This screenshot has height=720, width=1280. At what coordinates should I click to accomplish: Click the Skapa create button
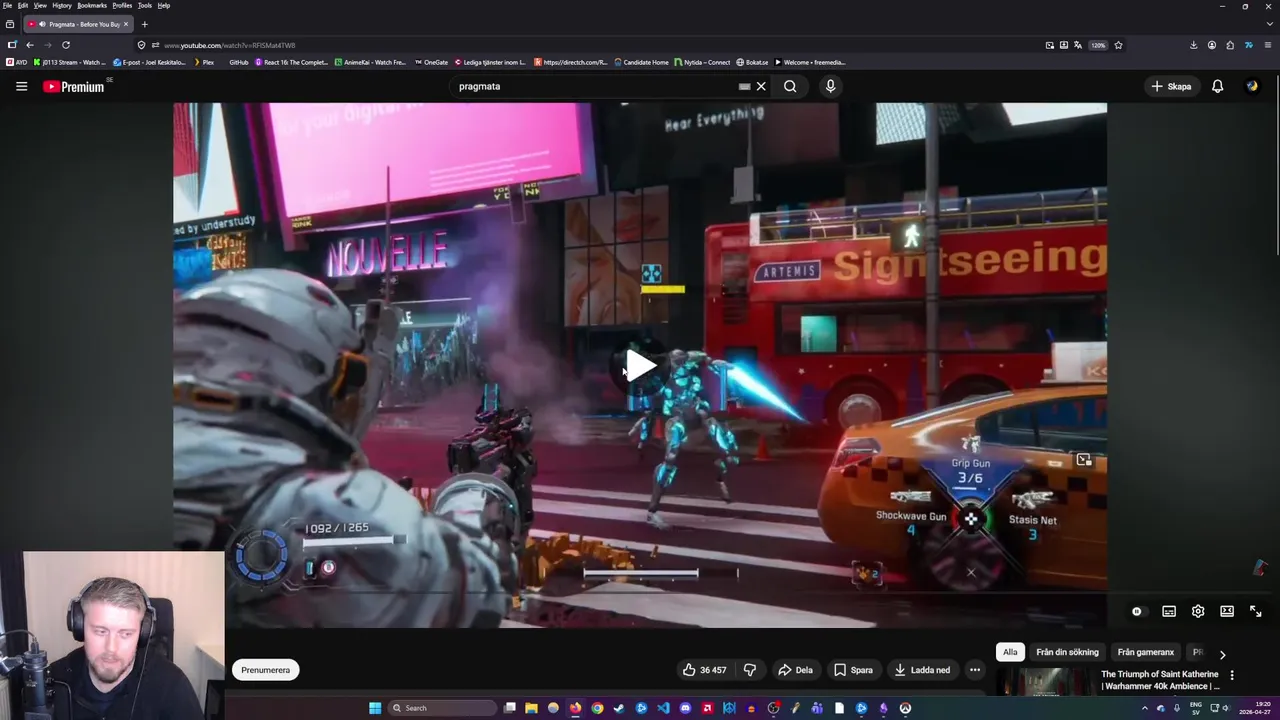coord(1171,86)
